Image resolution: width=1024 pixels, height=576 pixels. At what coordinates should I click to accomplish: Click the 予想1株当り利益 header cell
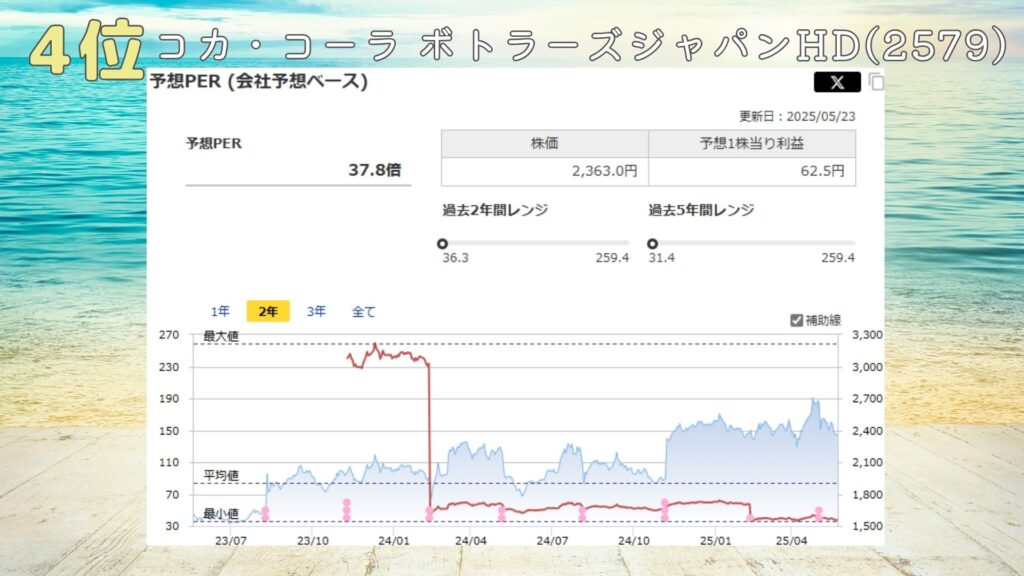coord(751,144)
